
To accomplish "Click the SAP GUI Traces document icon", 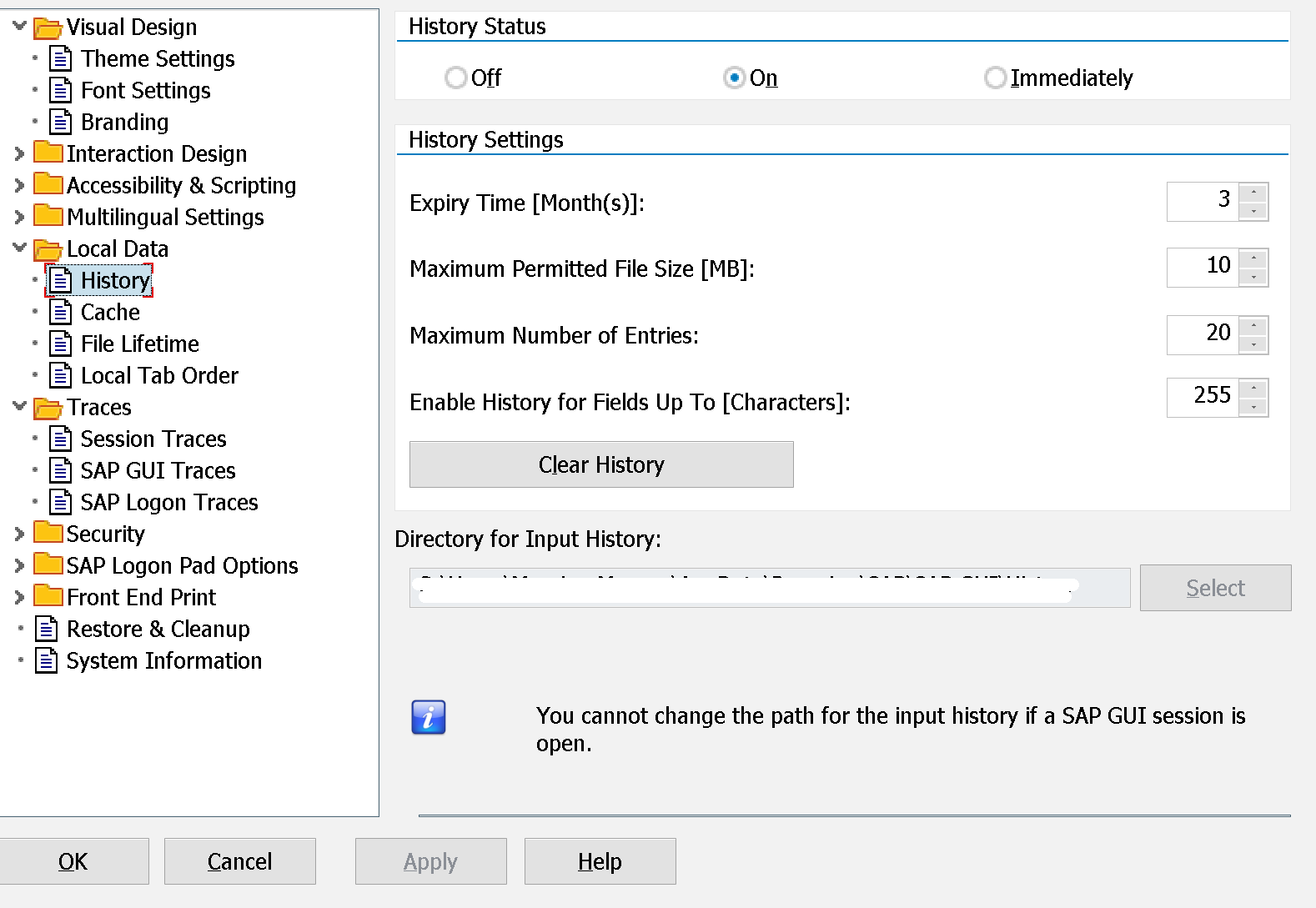I will [60, 470].
